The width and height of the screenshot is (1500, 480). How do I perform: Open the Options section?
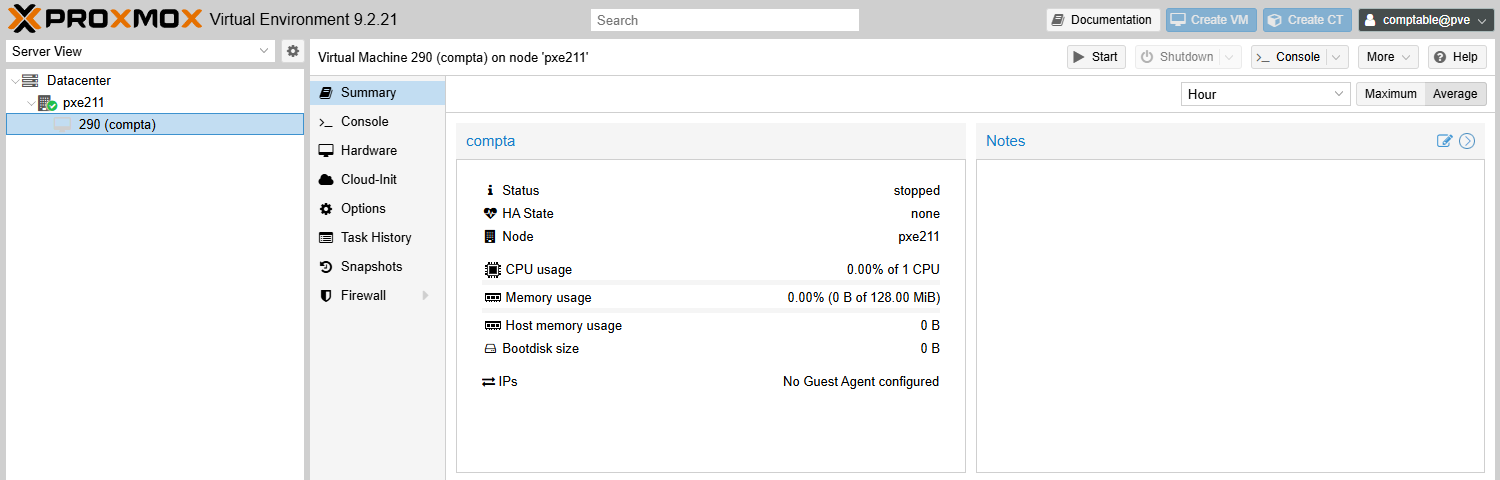pos(378,208)
